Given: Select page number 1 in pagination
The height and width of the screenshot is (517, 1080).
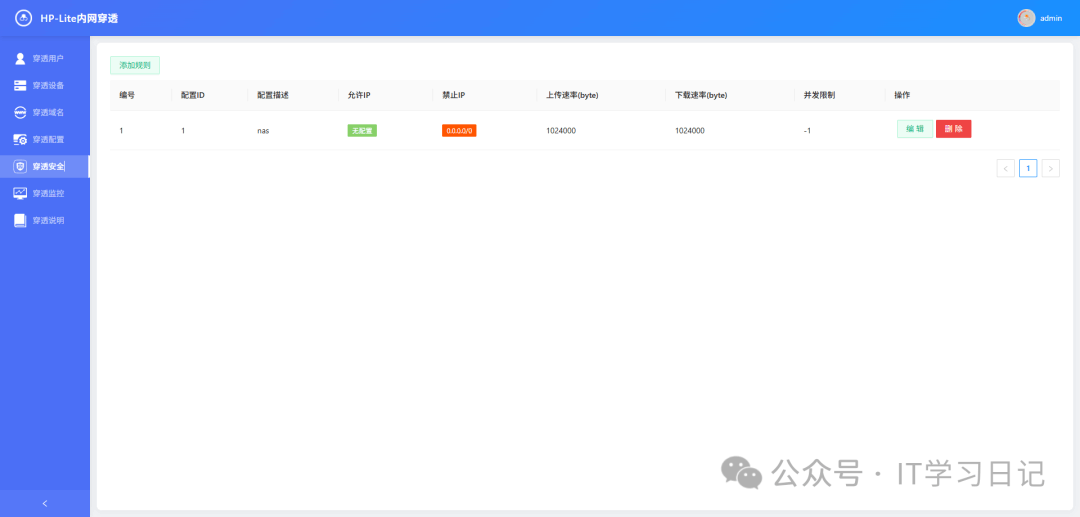Looking at the screenshot, I should click(1028, 168).
